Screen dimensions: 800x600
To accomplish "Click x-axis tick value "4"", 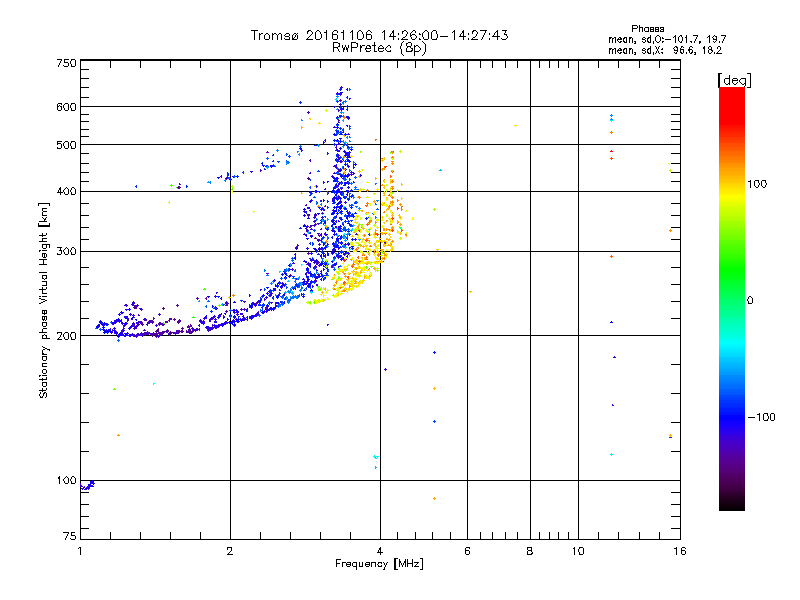I will tap(380, 551).
